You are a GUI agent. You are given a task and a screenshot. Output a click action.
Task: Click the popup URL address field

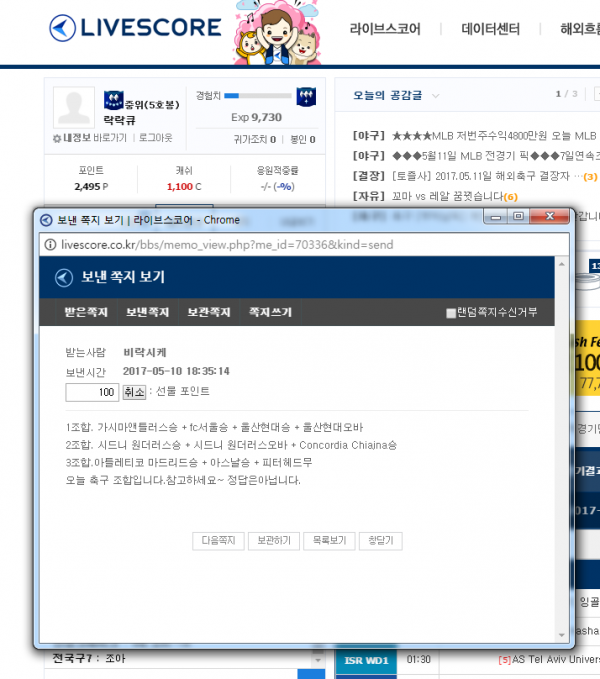(304, 245)
